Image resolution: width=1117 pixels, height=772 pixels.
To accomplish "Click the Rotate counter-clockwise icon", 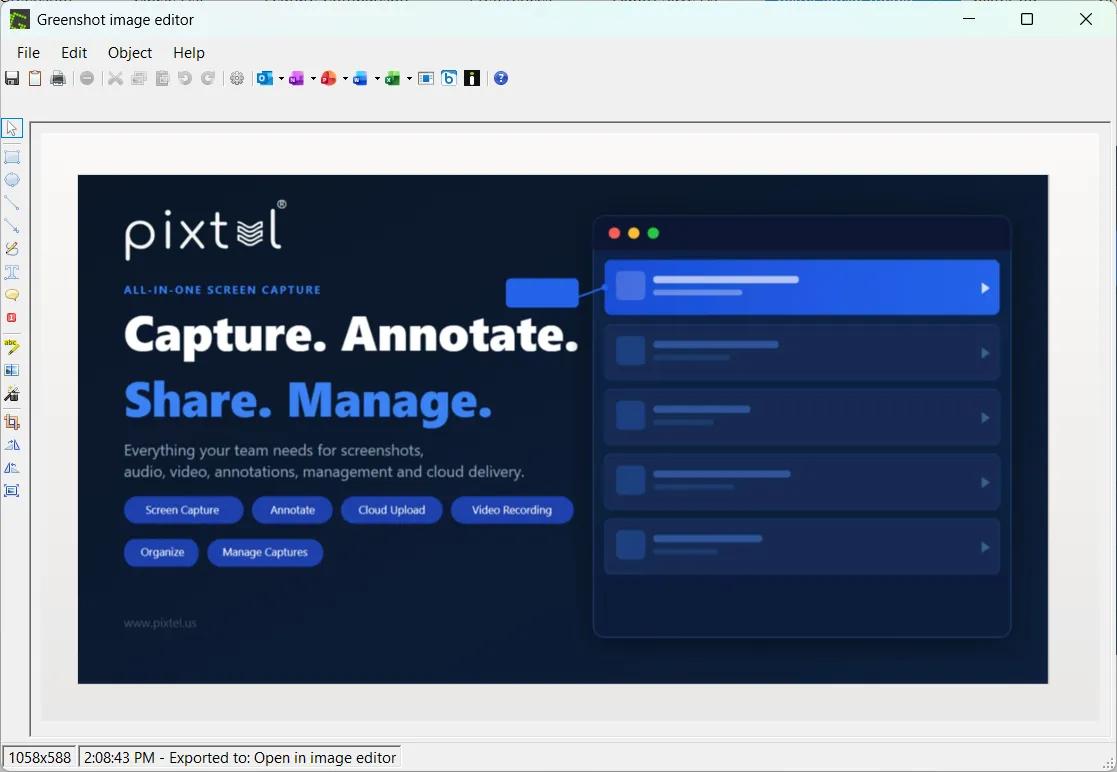I will click(12, 468).
